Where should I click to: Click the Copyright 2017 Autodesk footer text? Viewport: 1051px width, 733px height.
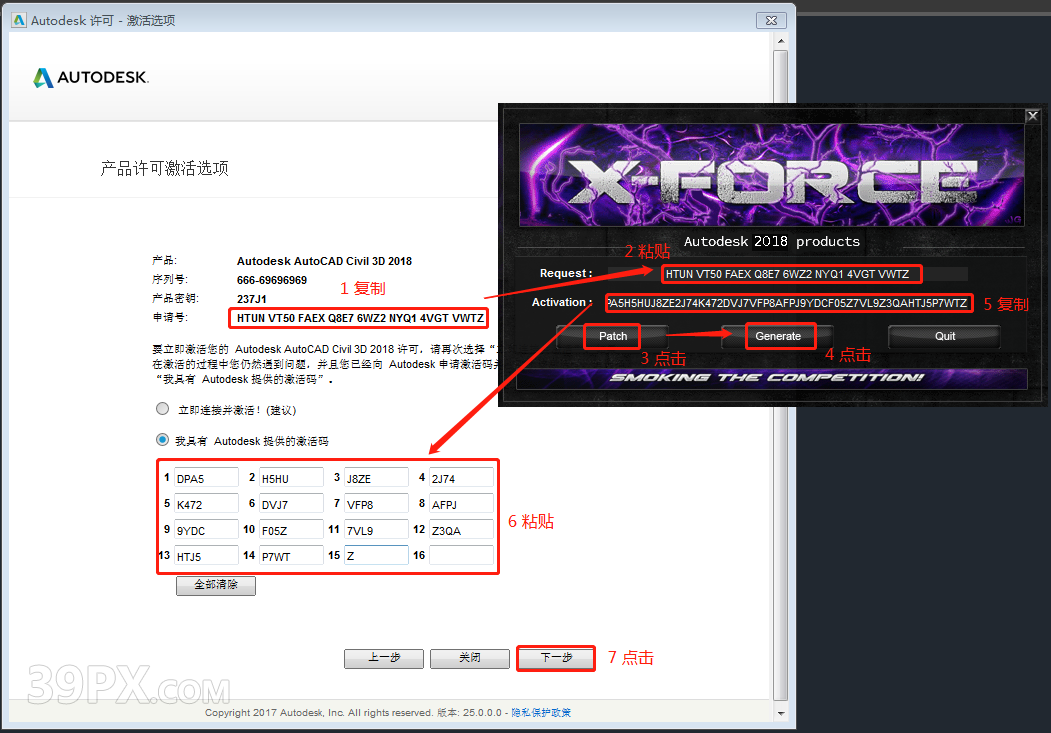click(320, 712)
